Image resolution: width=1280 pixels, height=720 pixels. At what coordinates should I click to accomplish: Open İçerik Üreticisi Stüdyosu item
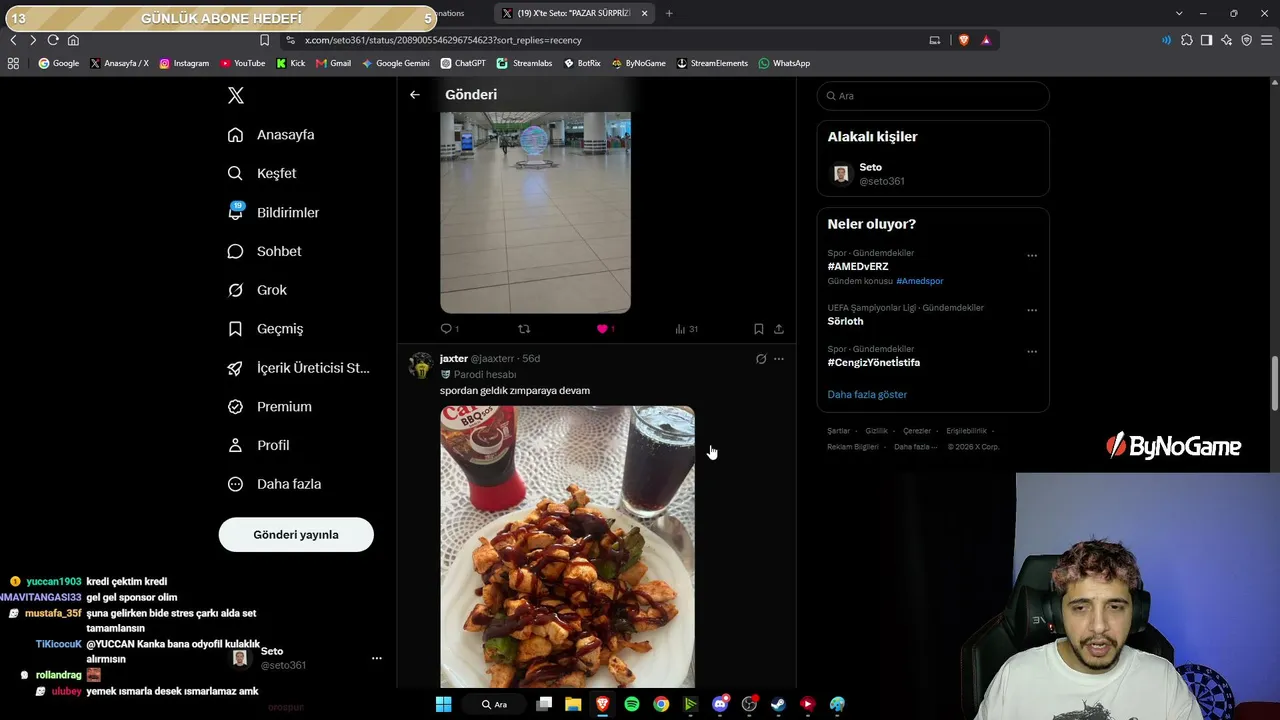click(299, 368)
